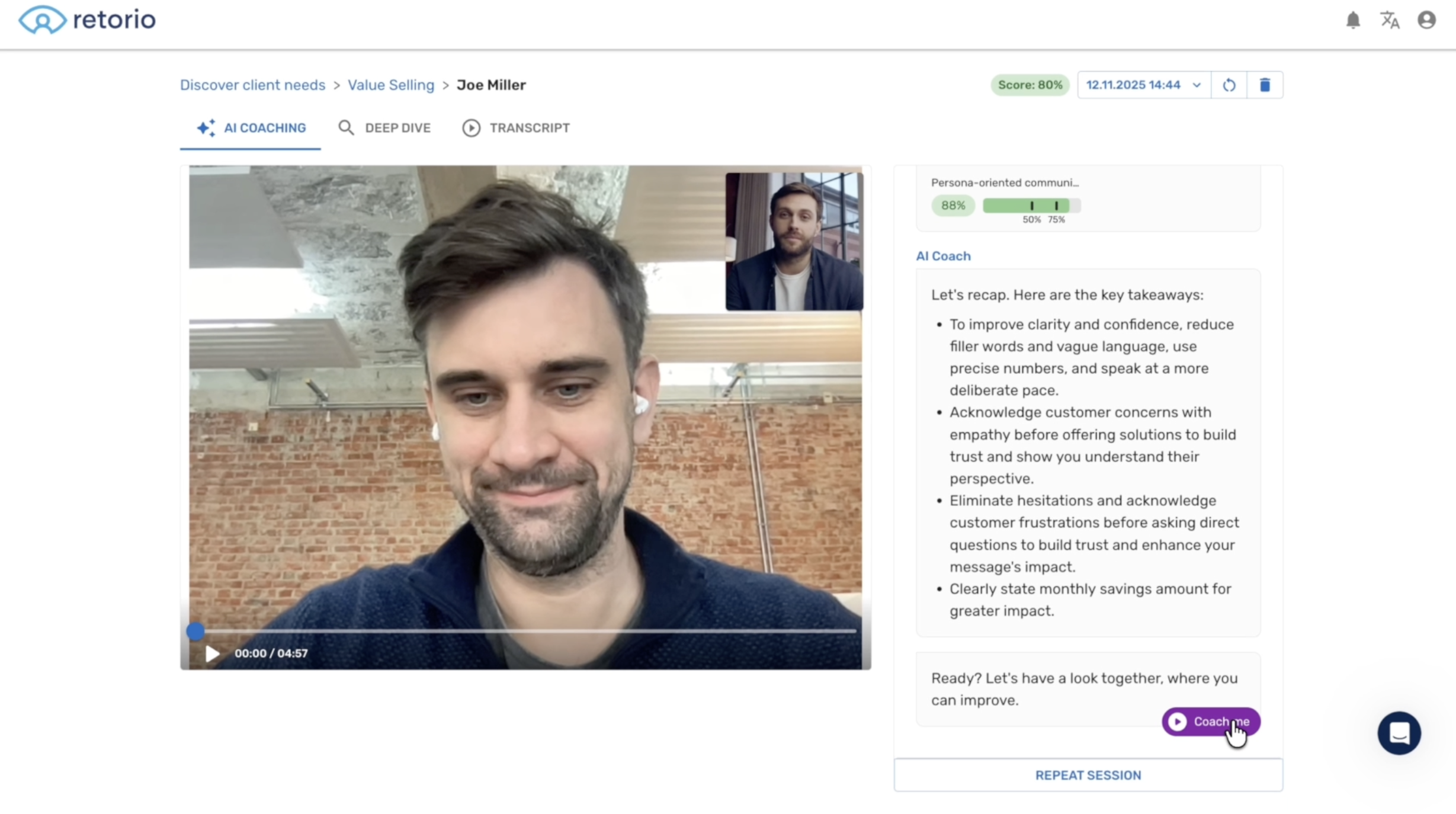The image size is (1456, 814).
Task: Play the recorded video
Action: [x=211, y=653]
